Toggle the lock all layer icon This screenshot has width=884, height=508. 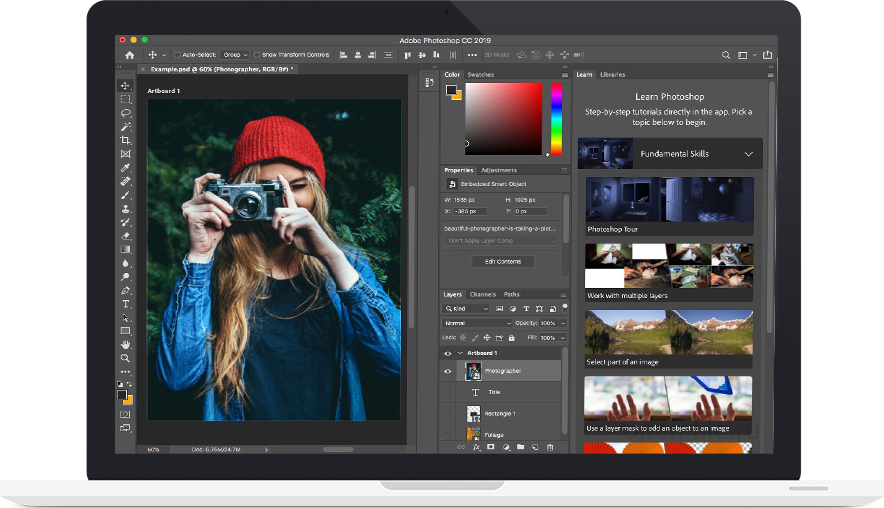(511, 338)
